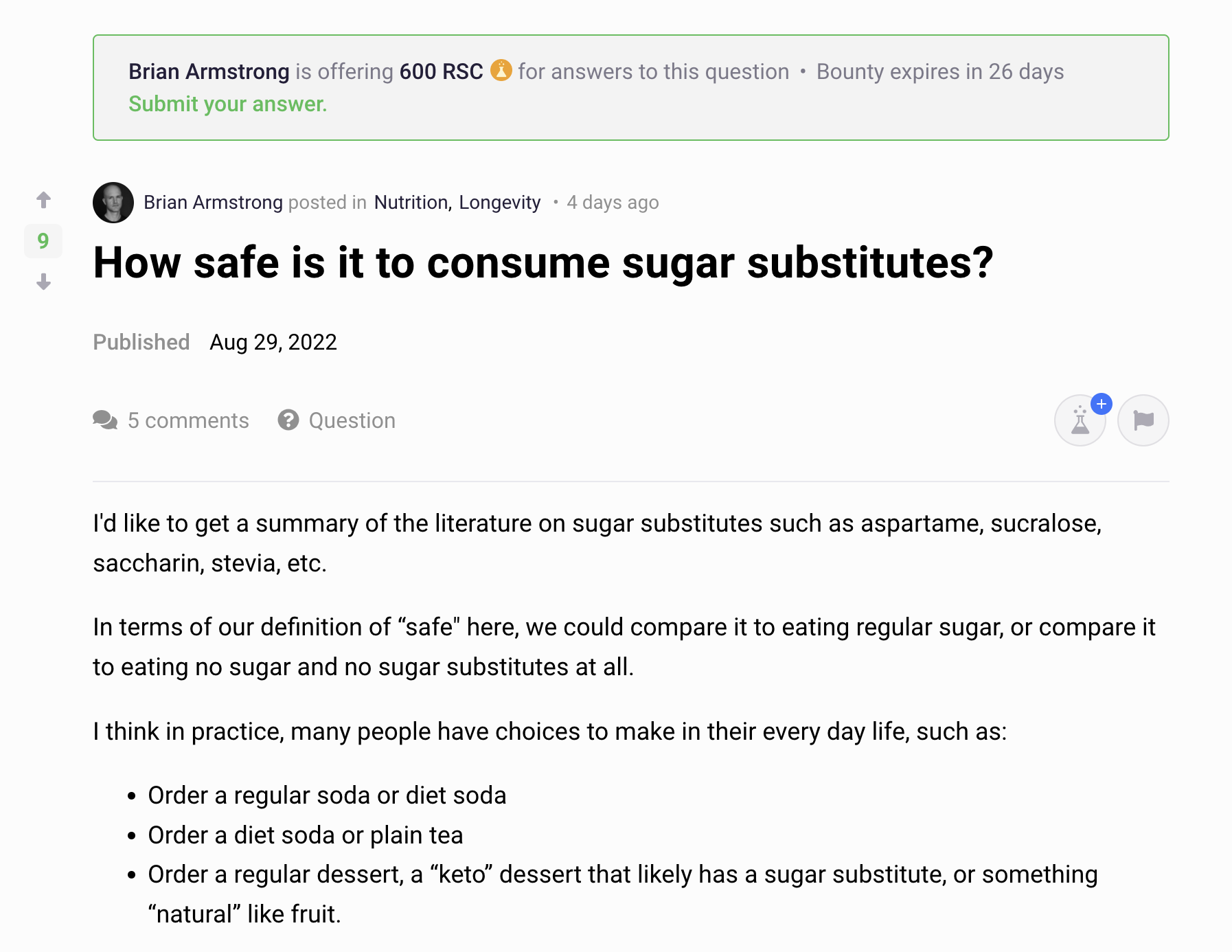The height and width of the screenshot is (952, 1232).
Task: Click the question mark circle icon
Action: click(x=288, y=420)
